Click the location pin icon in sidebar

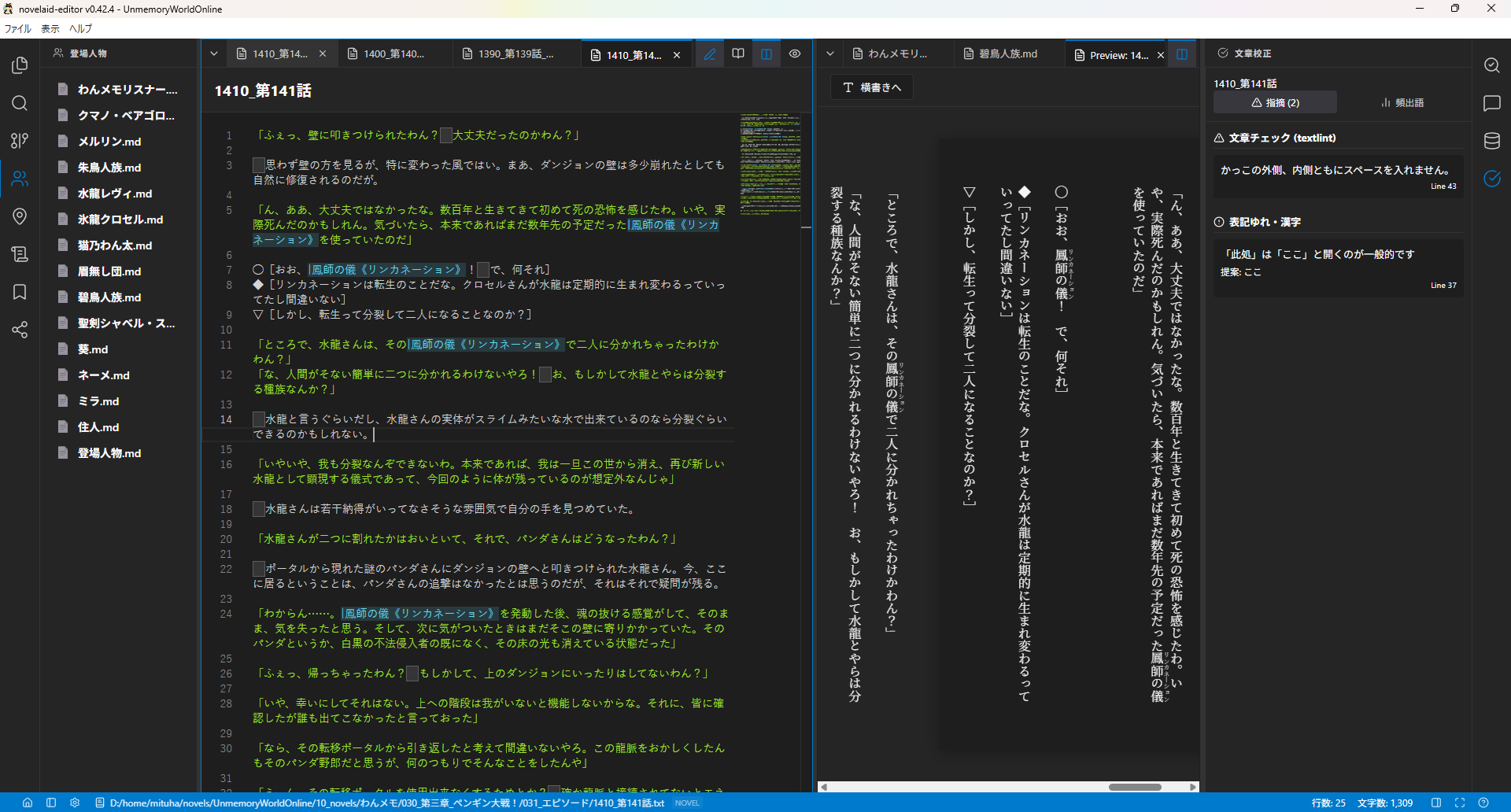(20, 216)
